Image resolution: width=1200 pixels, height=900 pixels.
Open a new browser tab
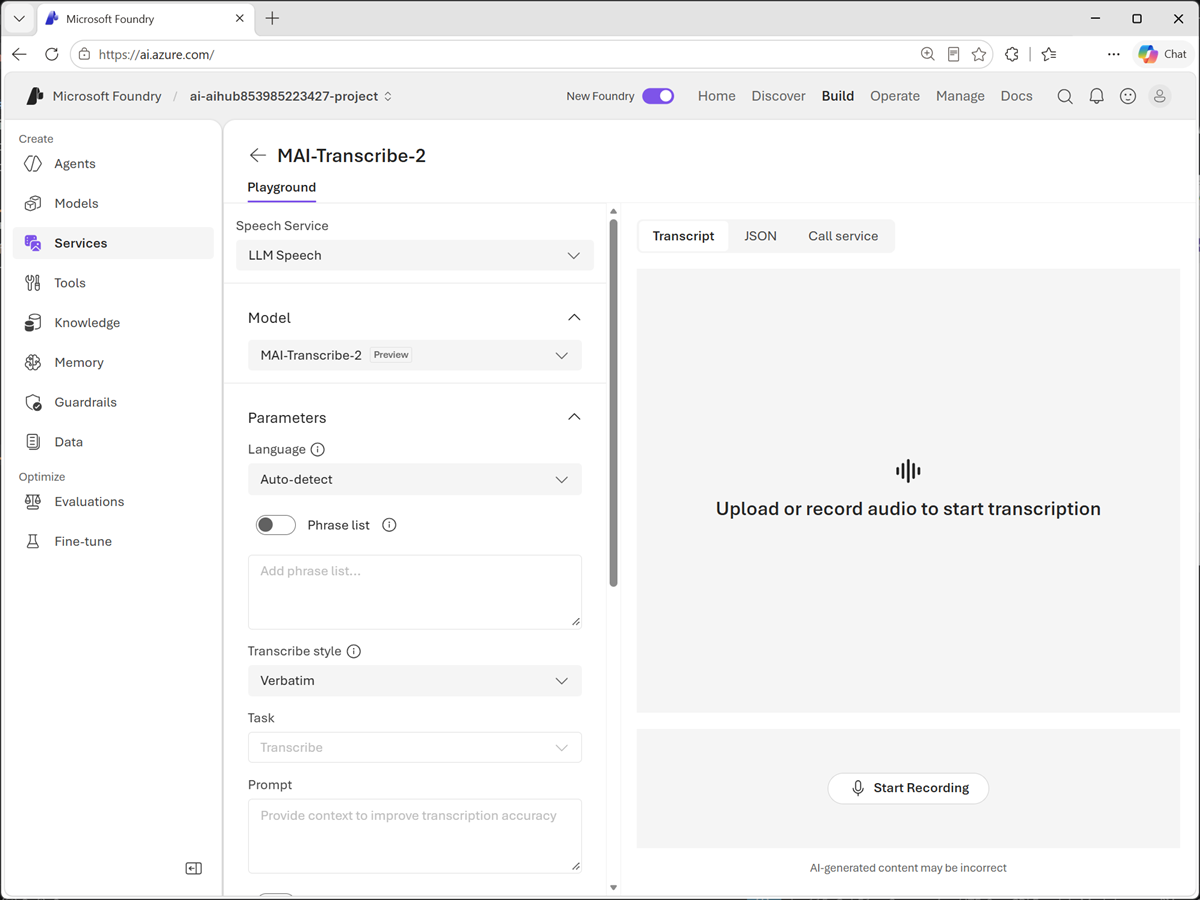(x=272, y=18)
